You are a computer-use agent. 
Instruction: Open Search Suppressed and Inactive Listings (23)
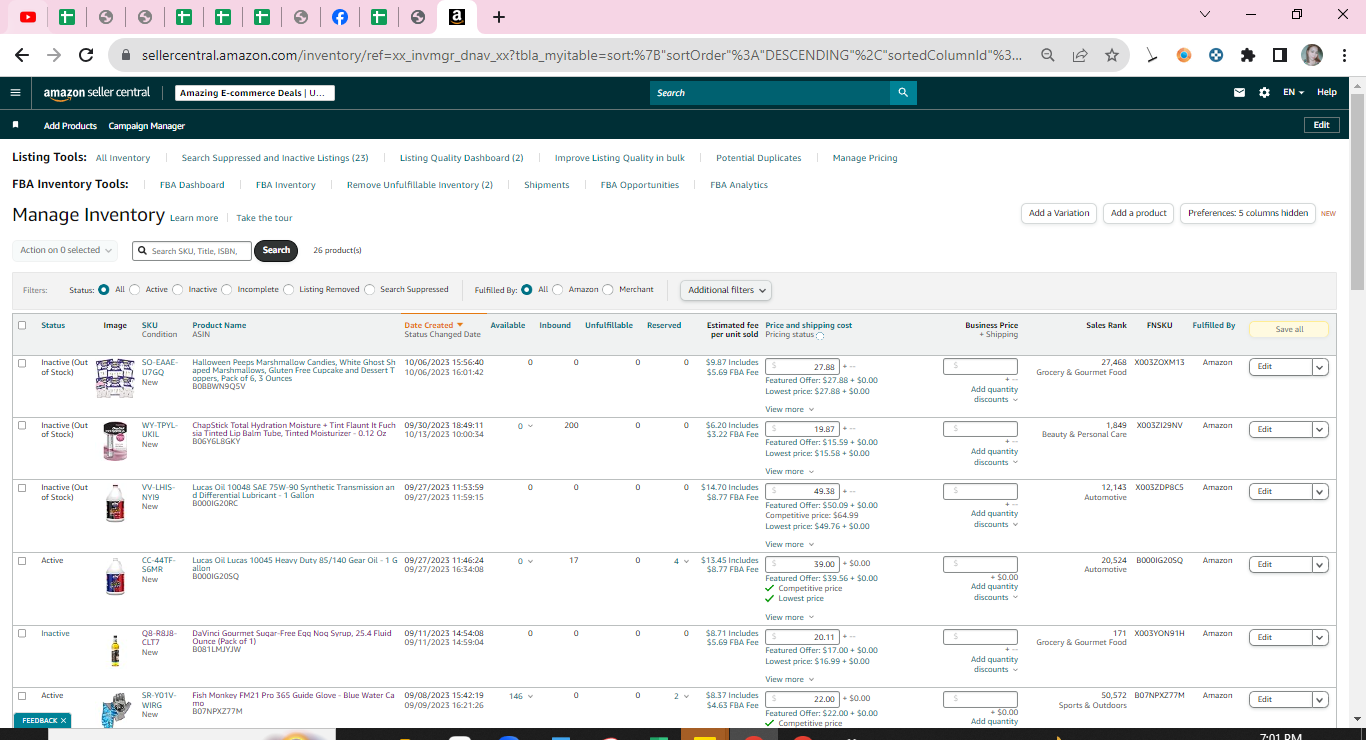pyautogui.click(x=275, y=158)
